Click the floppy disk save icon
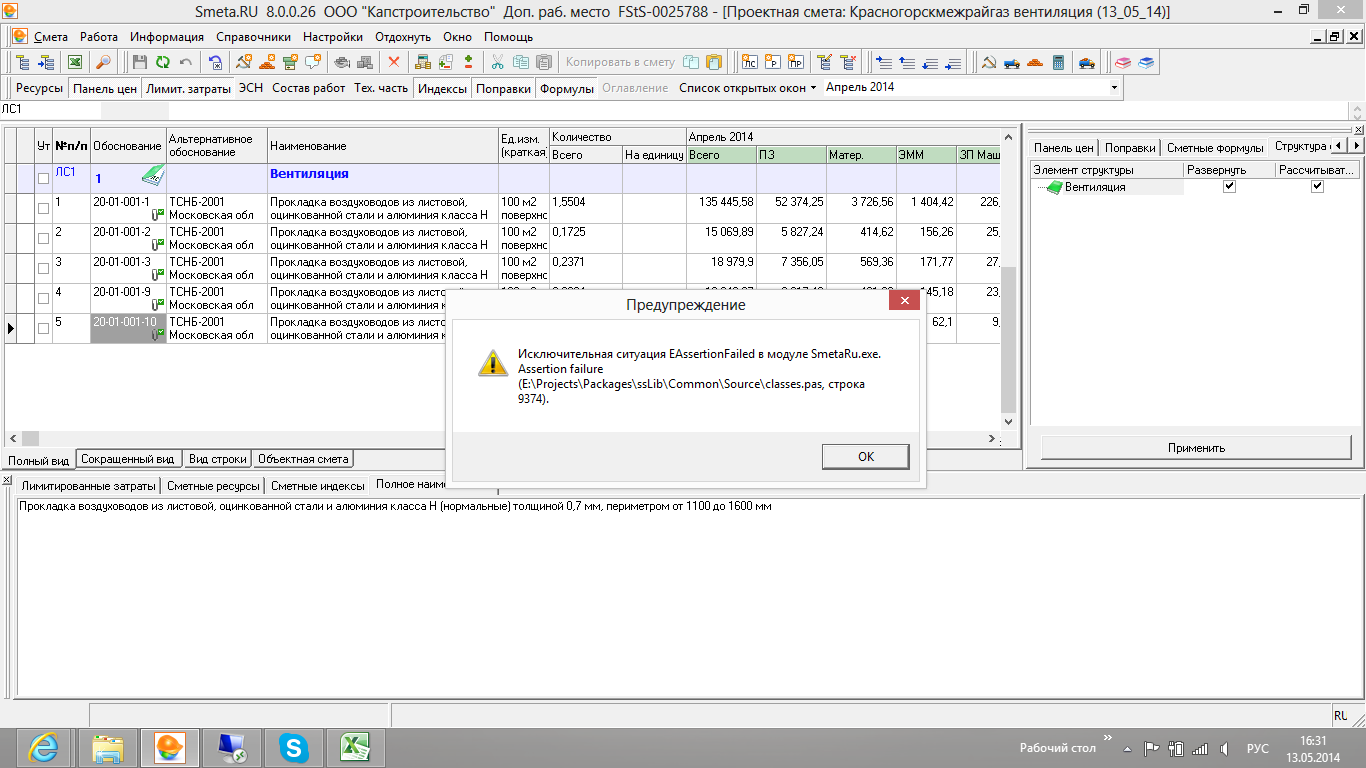This screenshot has width=1366, height=768. 139,62
